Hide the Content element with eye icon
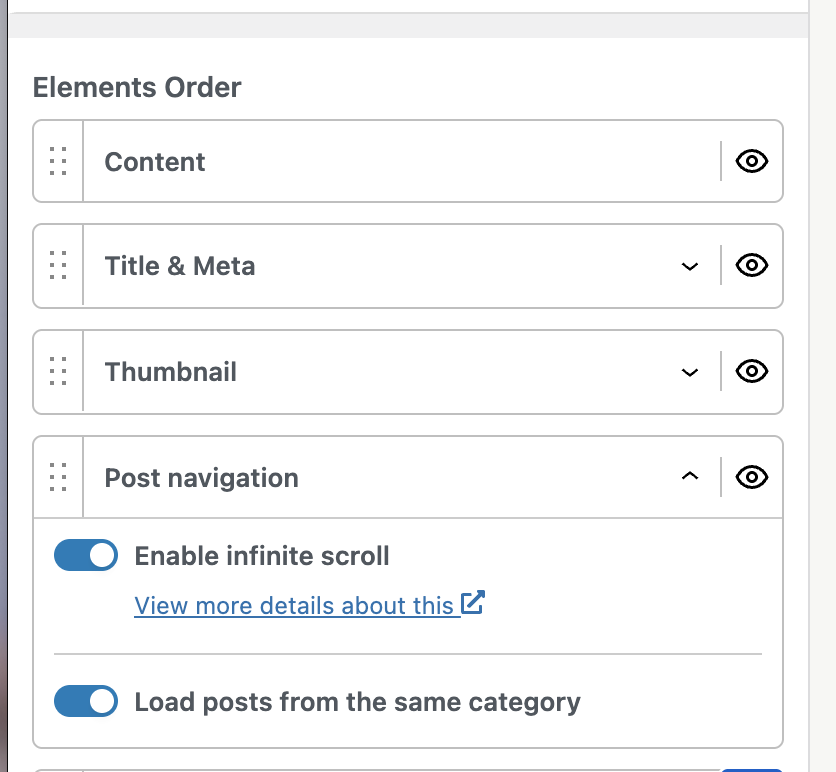 (751, 161)
